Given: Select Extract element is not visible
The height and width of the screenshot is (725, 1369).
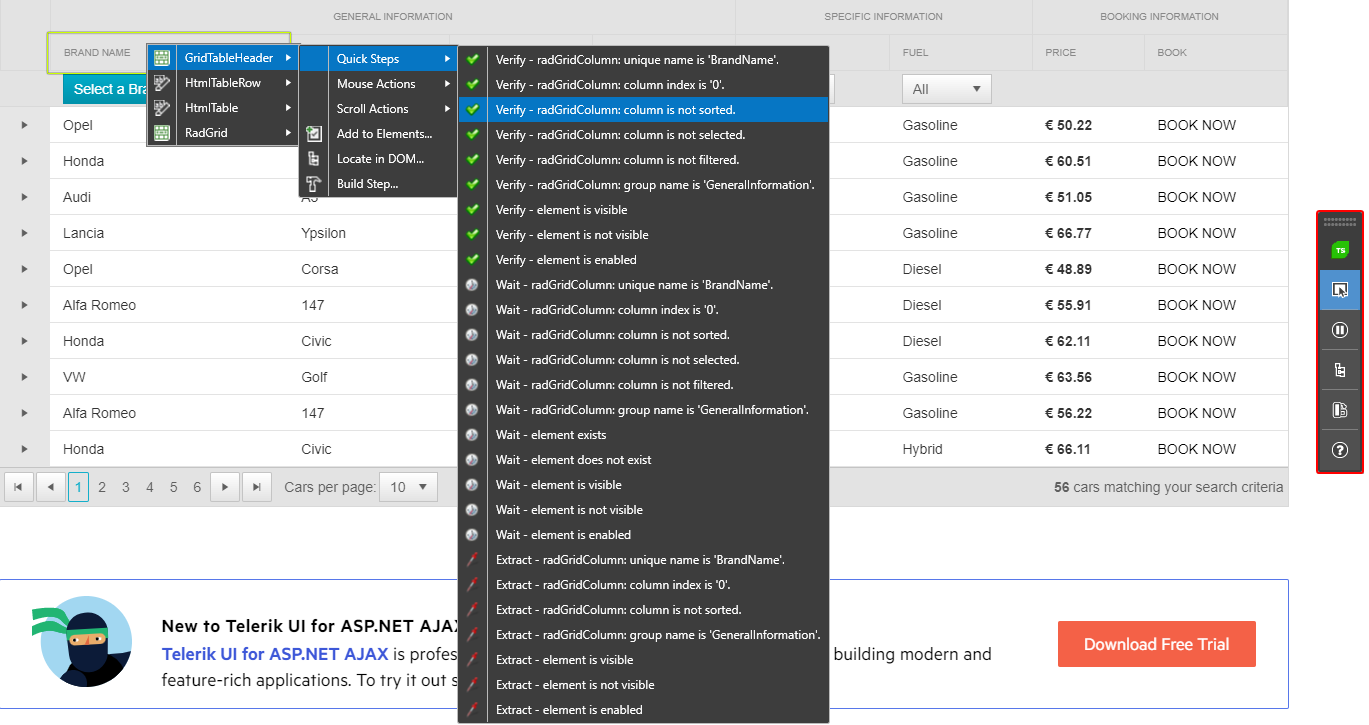Looking at the screenshot, I should 643,685.
